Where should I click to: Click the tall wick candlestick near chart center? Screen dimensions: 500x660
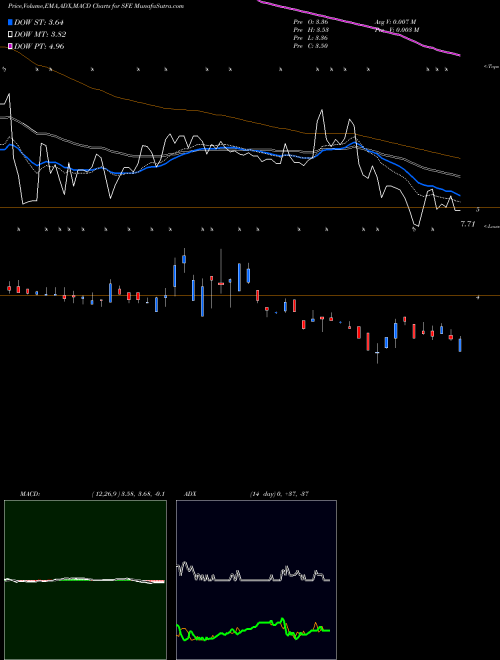pyautogui.click(x=221, y=271)
